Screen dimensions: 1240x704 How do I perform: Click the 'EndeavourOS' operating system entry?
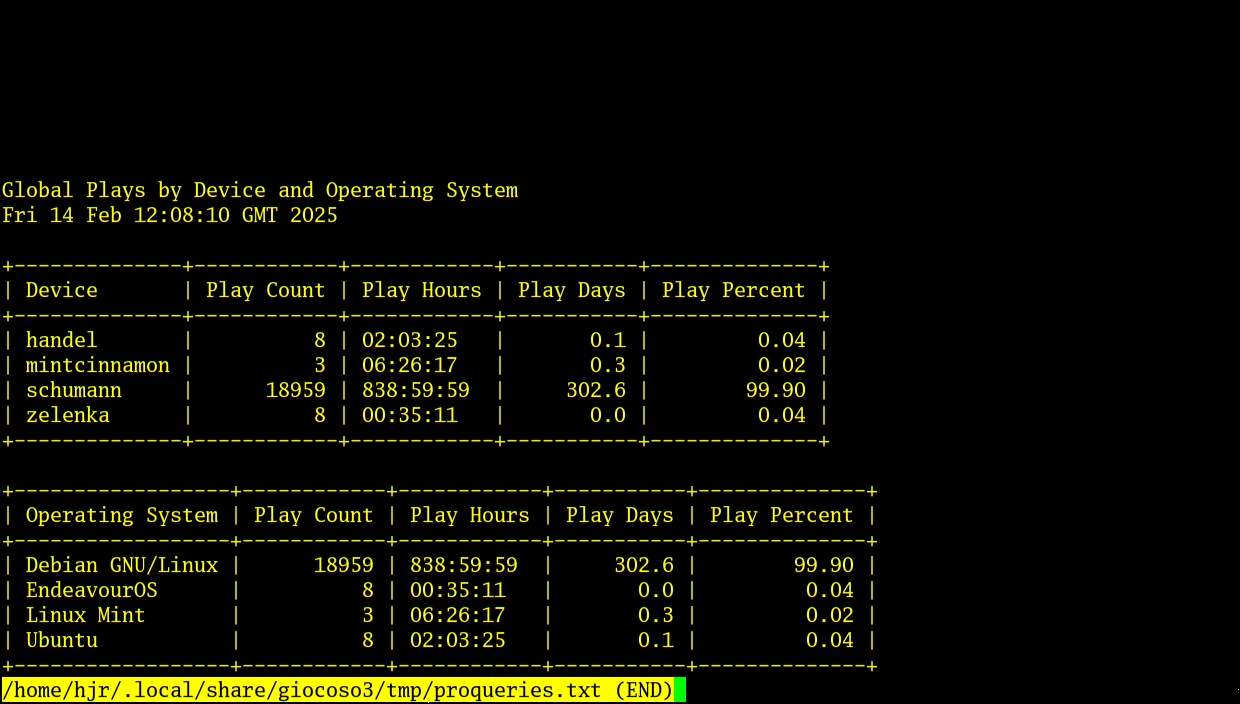point(91,590)
